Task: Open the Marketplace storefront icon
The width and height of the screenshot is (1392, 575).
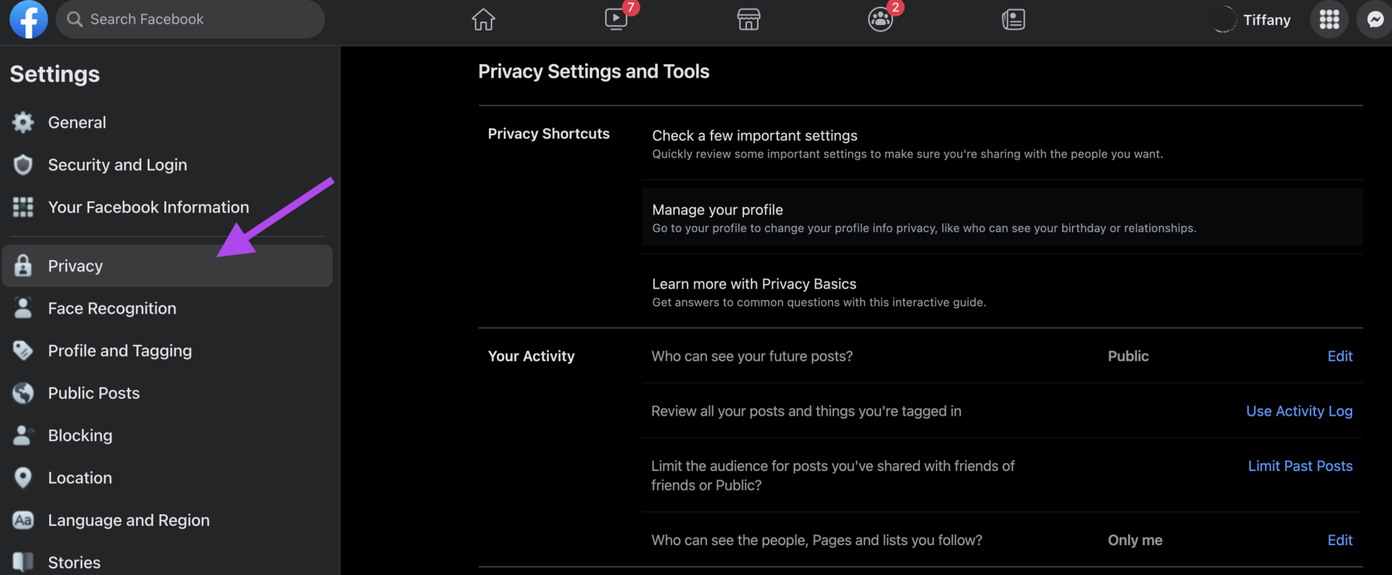Action: (748, 19)
